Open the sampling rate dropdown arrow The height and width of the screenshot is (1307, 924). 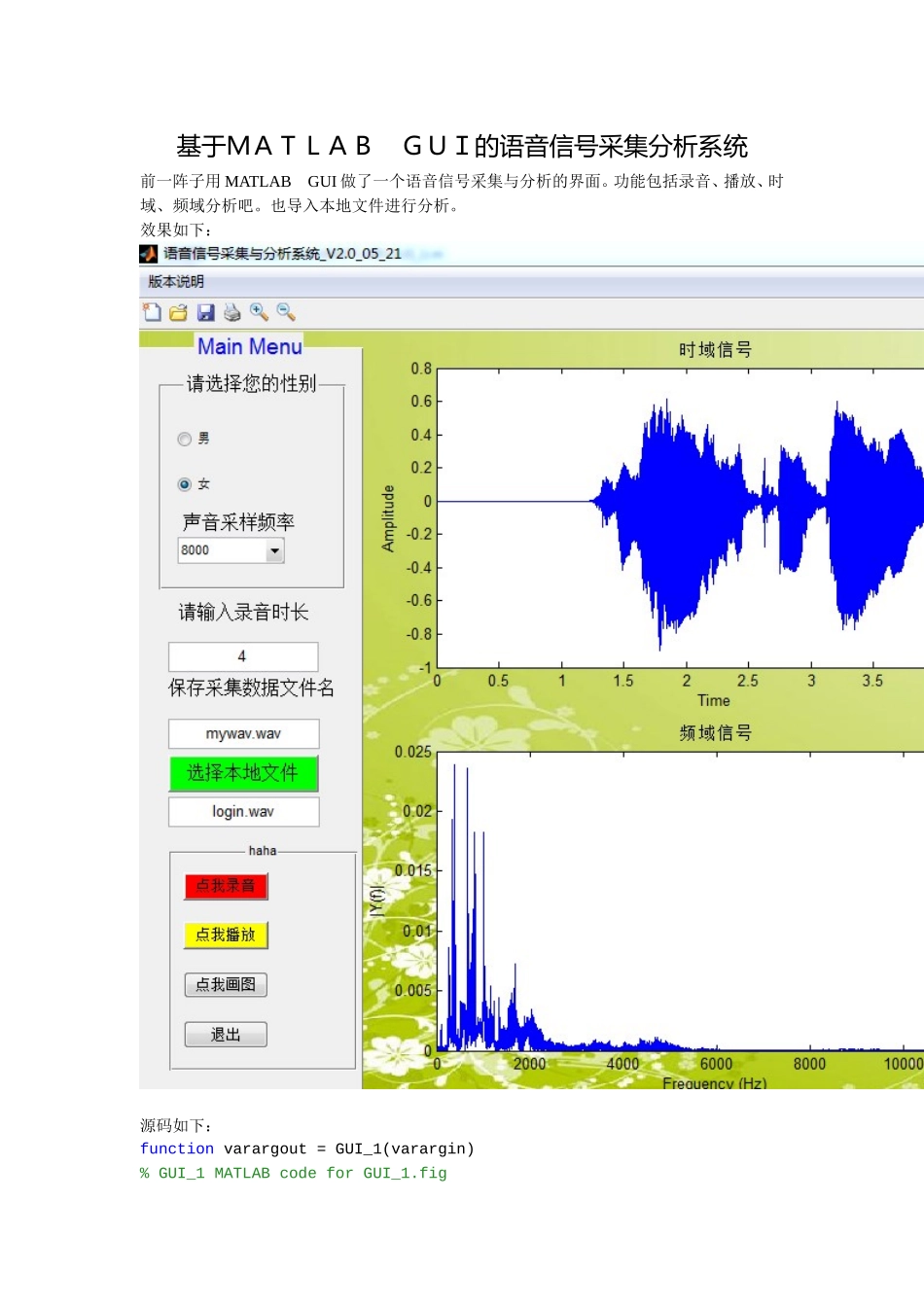[274, 551]
